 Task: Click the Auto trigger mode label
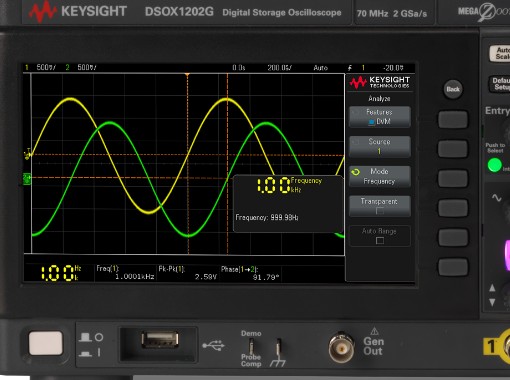pyautogui.click(x=321, y=68)
